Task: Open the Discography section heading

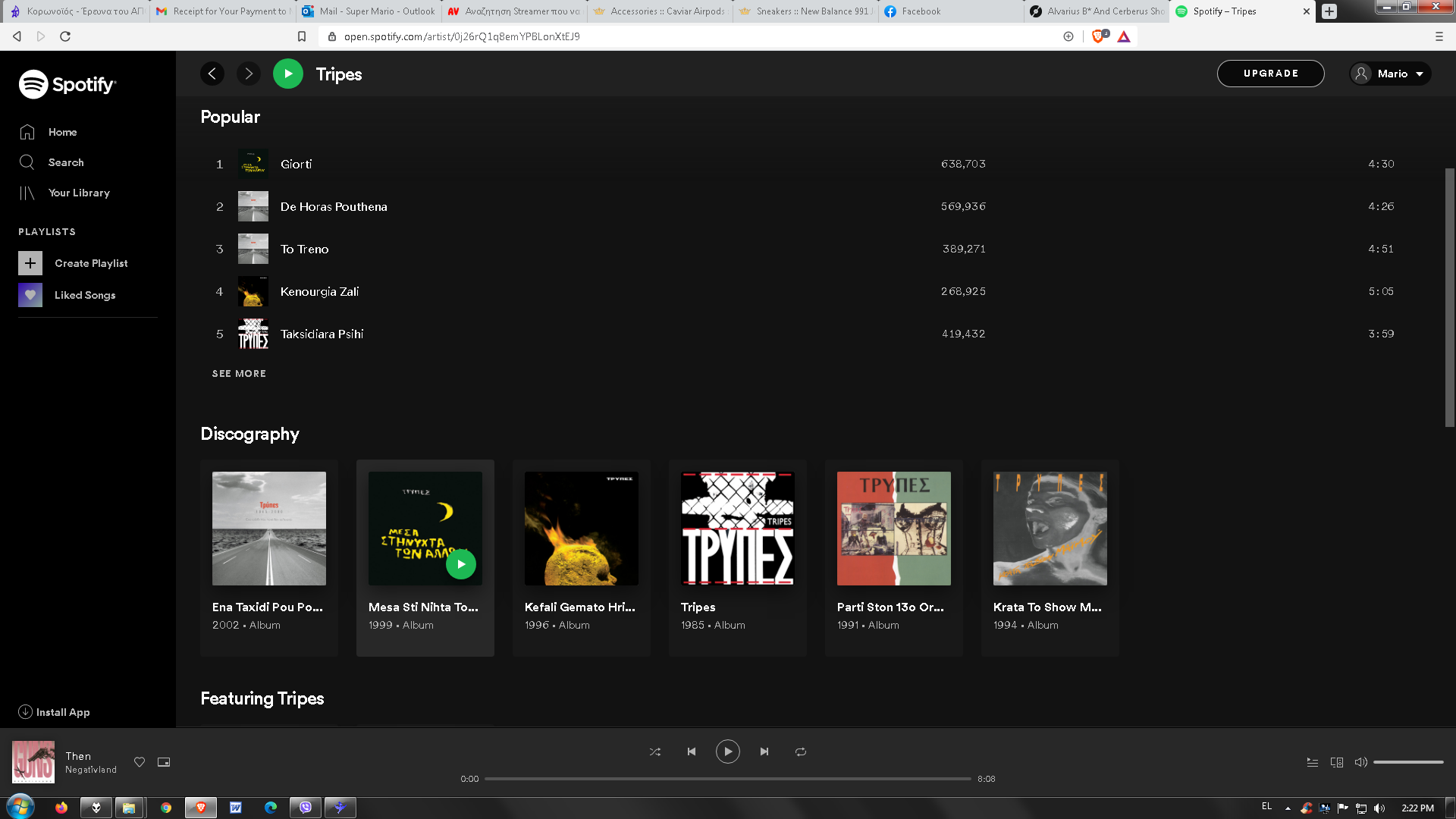Action: pos(249,434)
